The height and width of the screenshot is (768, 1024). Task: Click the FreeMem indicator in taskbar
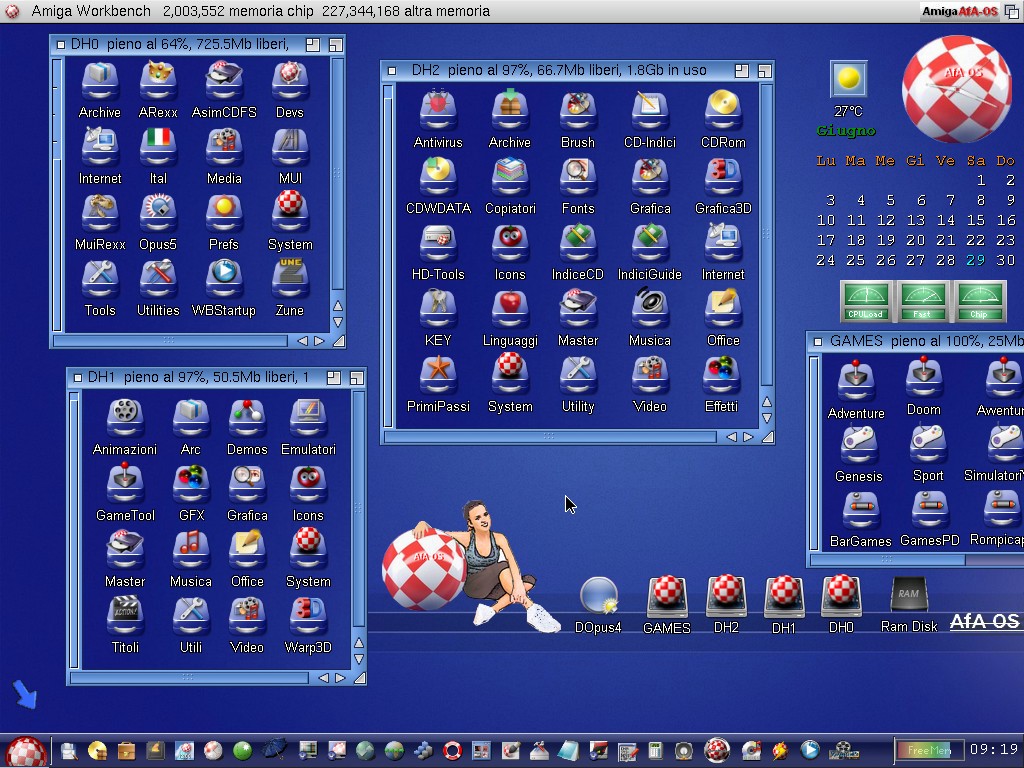pos(929,750)
